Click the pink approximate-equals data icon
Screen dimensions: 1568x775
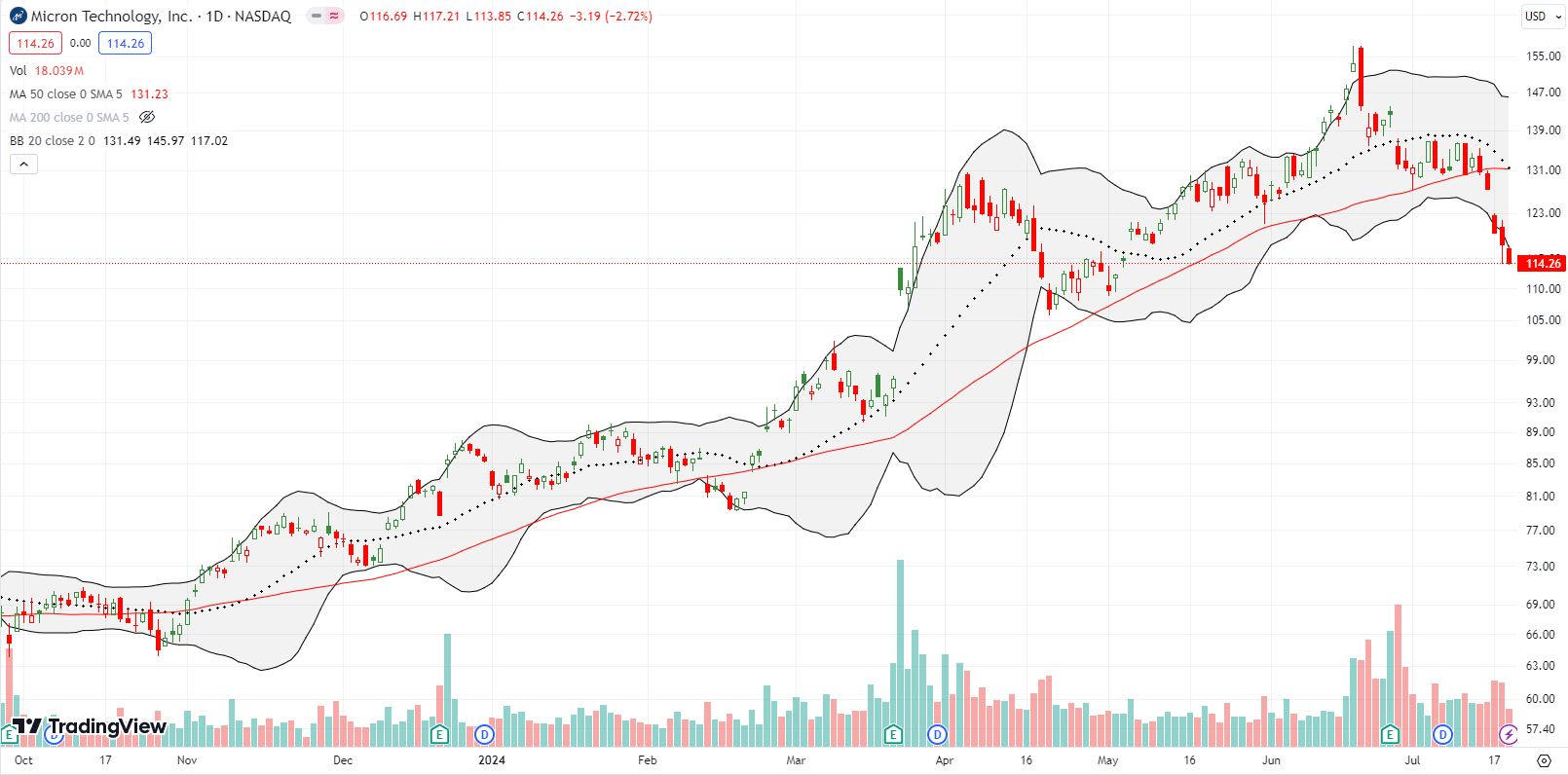pyautogui.click(x=335, y=17)
